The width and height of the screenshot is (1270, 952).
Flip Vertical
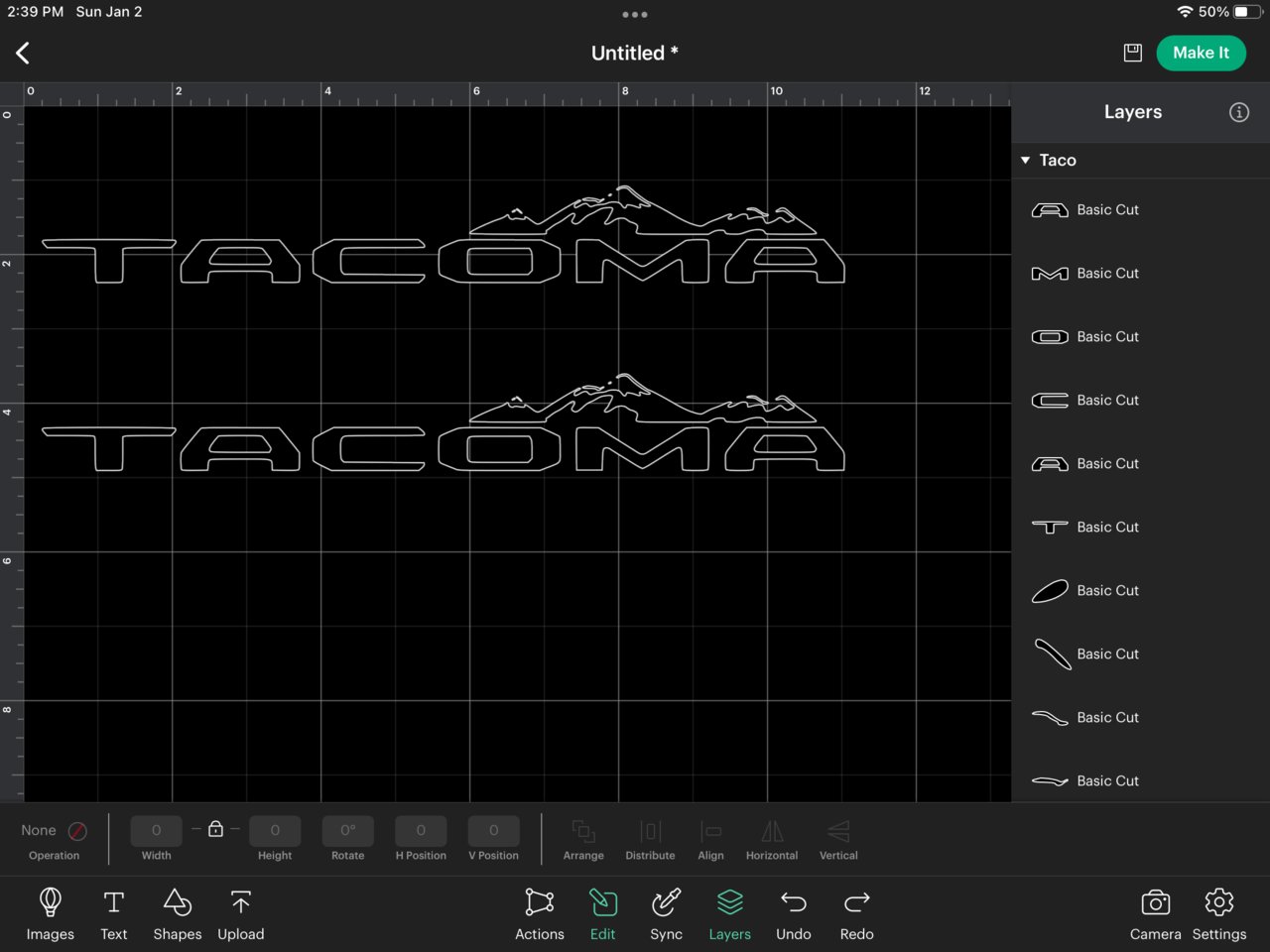[838, 839]
